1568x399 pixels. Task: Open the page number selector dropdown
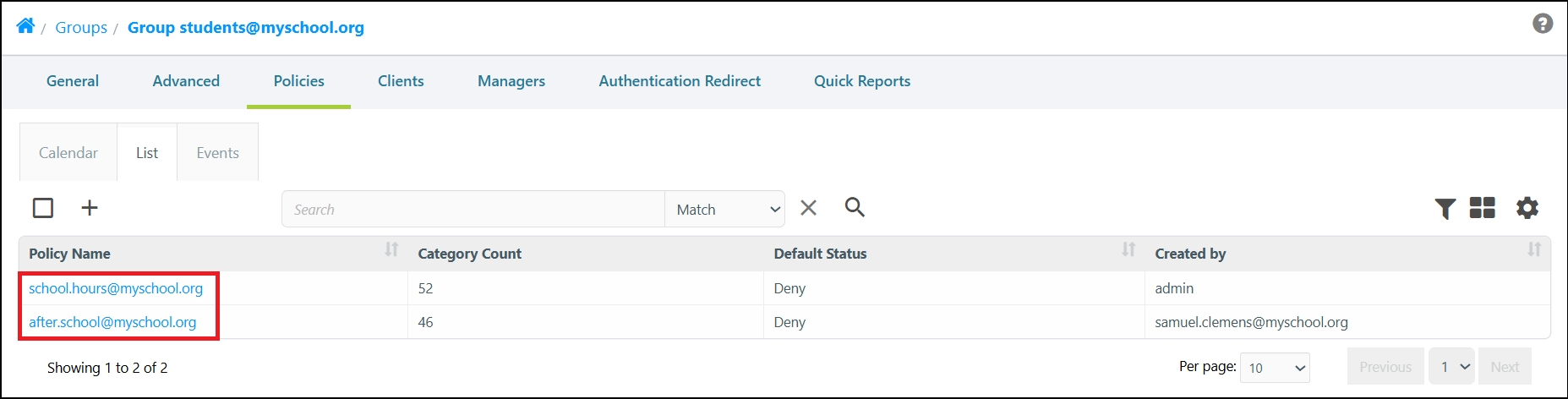tap(1452, 367)
